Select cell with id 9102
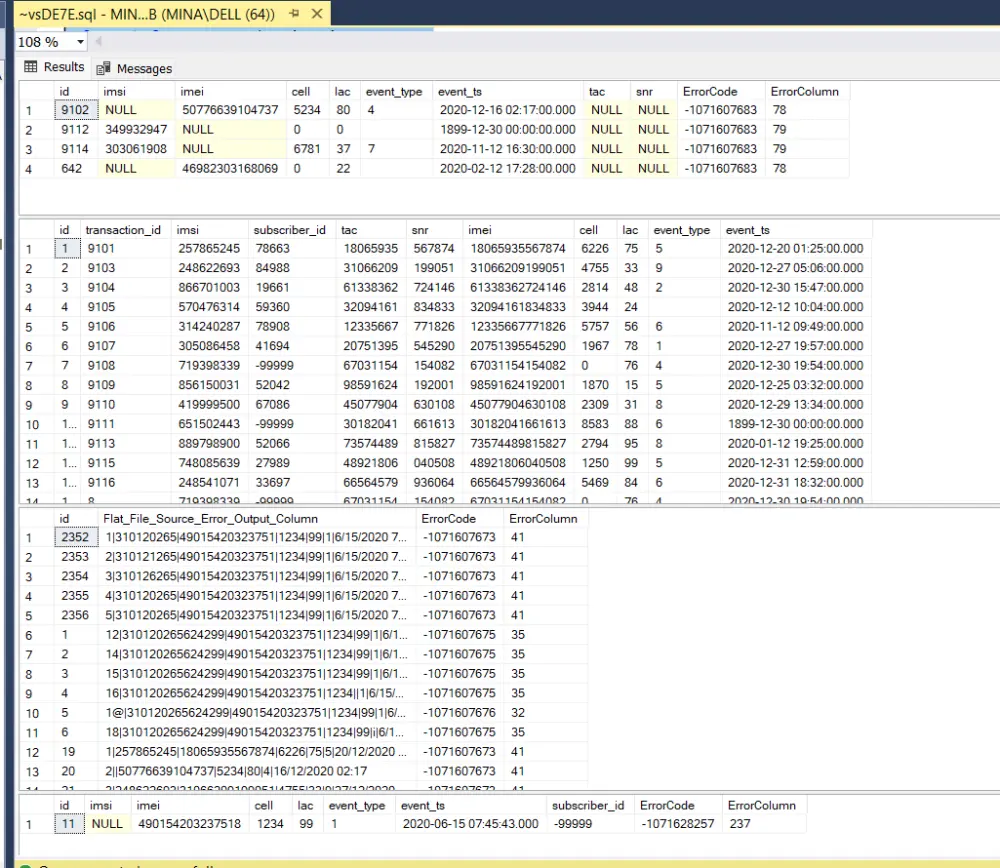Image resolution: width=1000 pixels, height=868 pixels. click(x=75, y=110)
